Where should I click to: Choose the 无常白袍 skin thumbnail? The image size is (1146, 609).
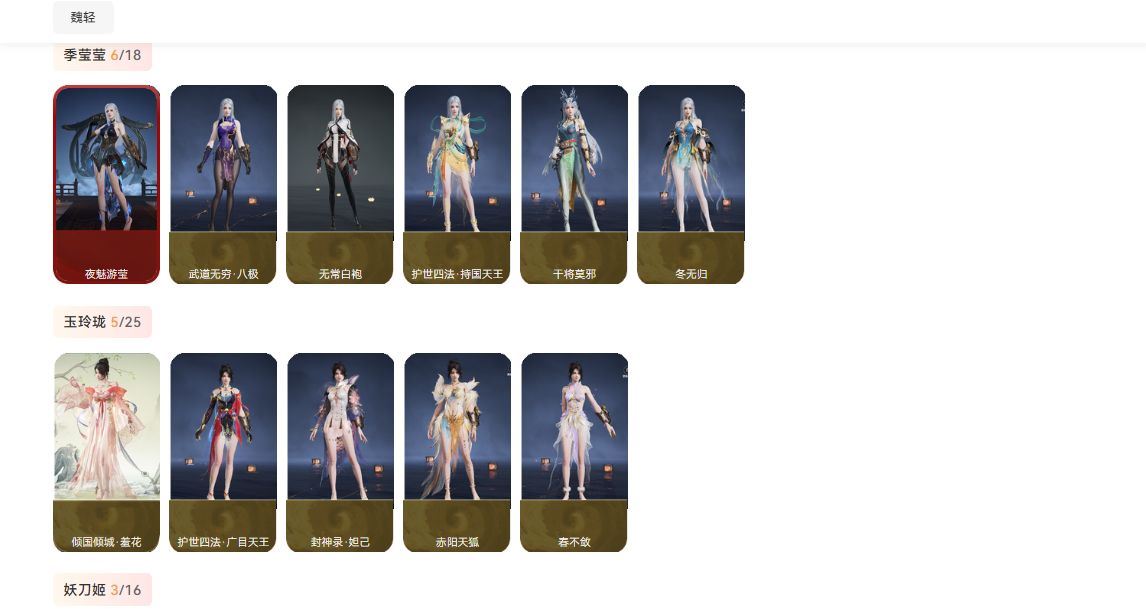click(341, 184)
